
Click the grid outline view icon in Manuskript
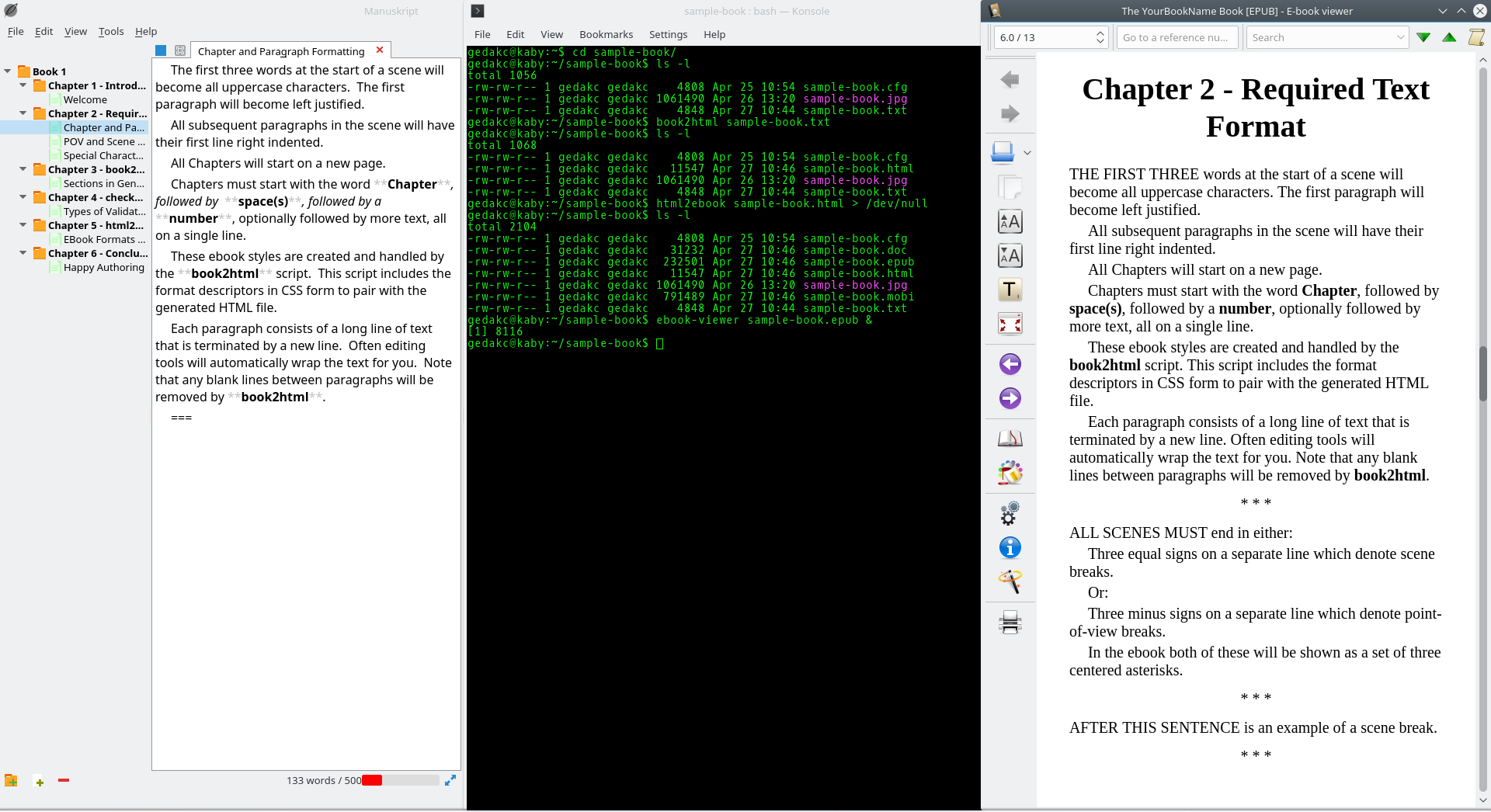click(x=180, y=50)
